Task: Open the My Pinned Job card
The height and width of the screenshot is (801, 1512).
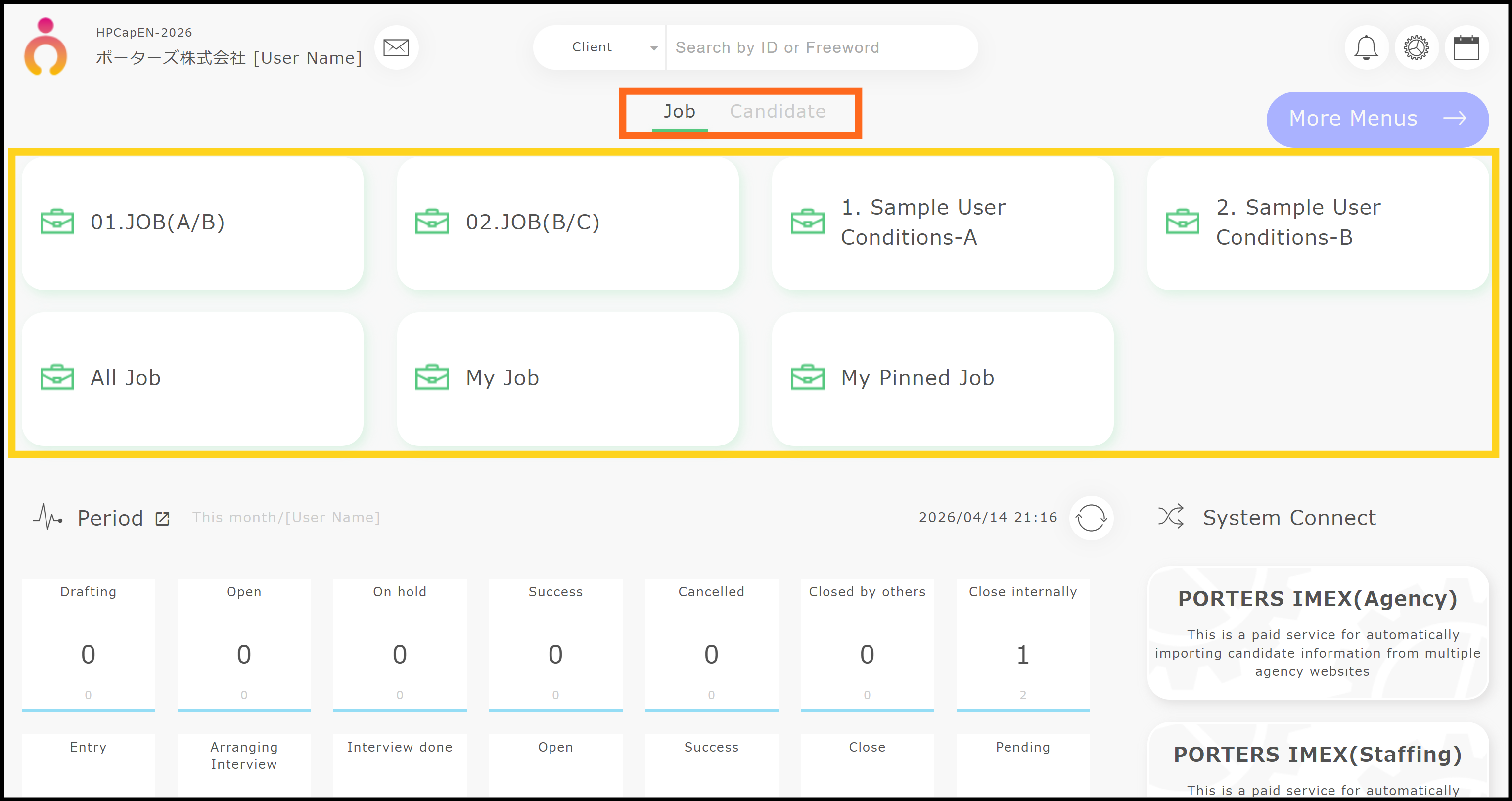Action: click(x=942, y=378)
